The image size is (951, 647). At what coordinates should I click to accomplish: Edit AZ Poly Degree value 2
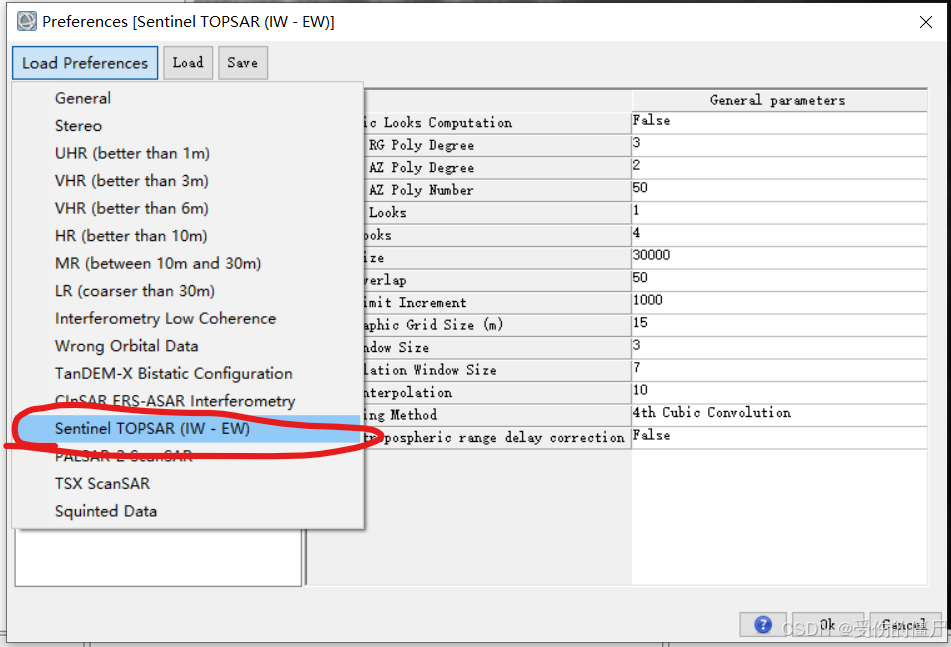pyautogui.click(x=779, y=167)
